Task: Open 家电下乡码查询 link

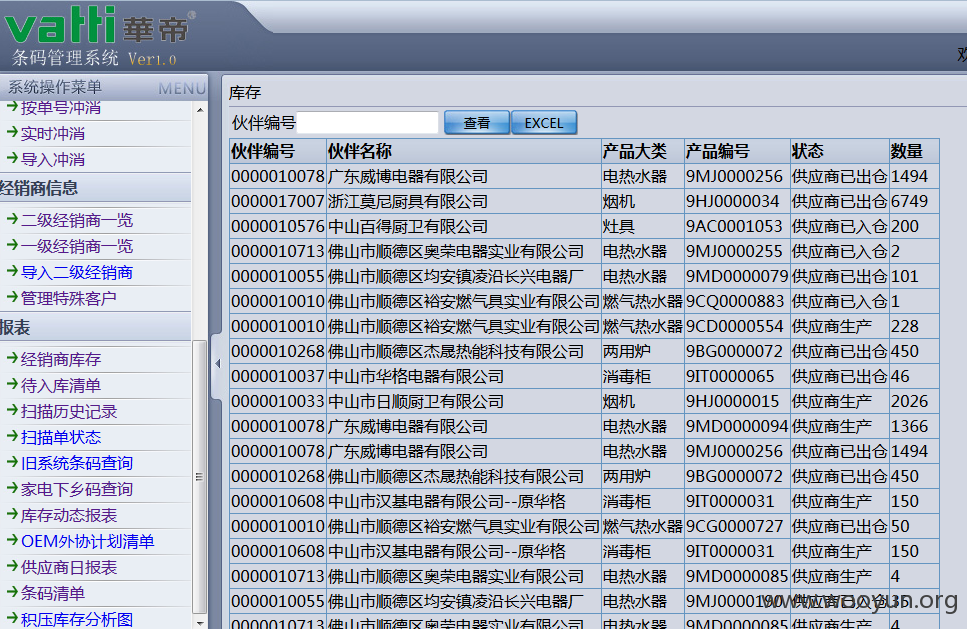Action: [77, 489]
